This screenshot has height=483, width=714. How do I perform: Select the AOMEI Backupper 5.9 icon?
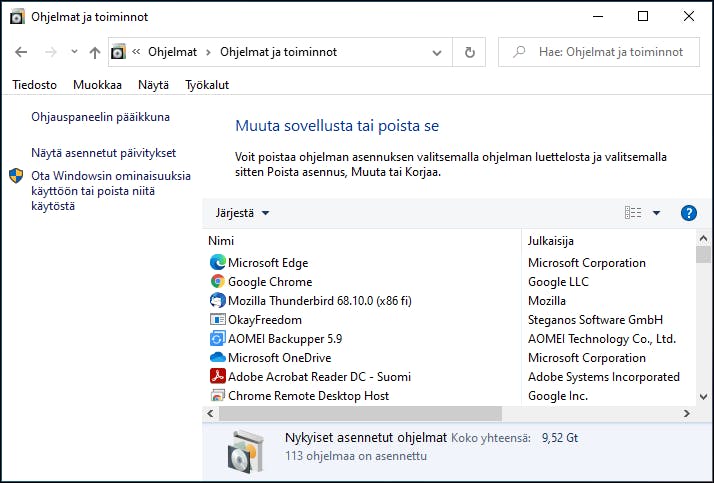point(218,339)
